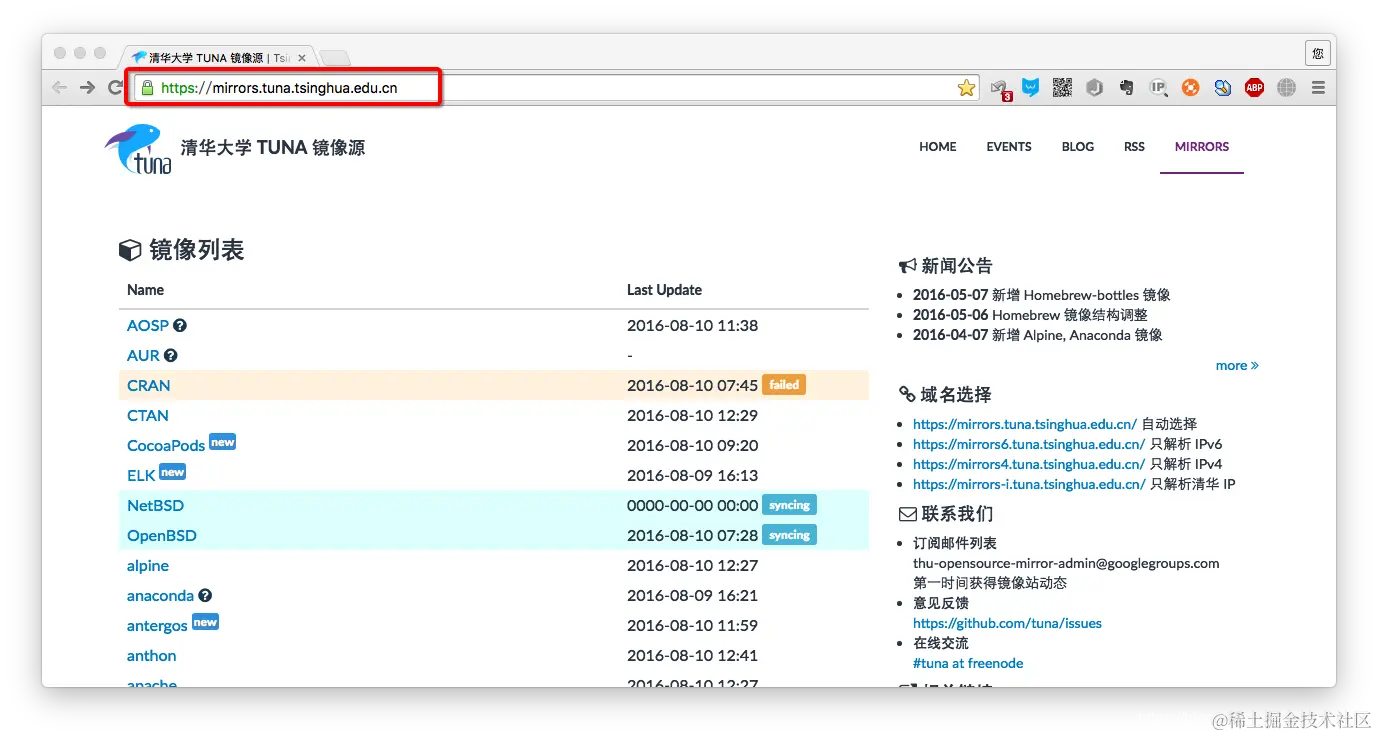Click the bookmark star icon
The width and height of the screenshot is (1378, 737).
click(x=966, y=88)
